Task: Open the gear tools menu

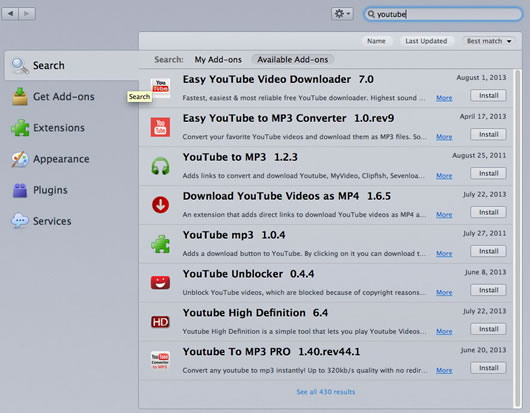Action: 342,14
